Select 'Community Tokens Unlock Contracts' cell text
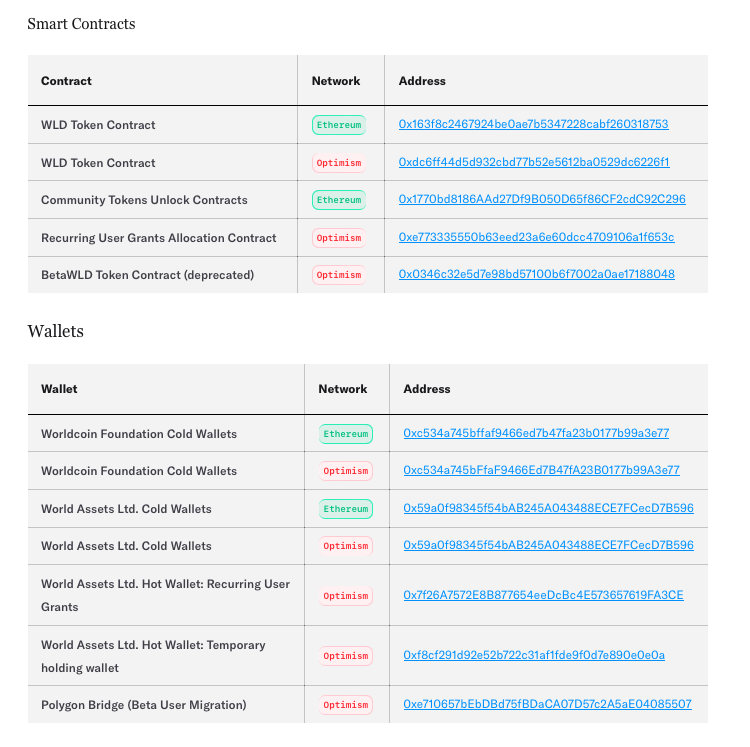 pyautogui.click(x=144, y=200)
